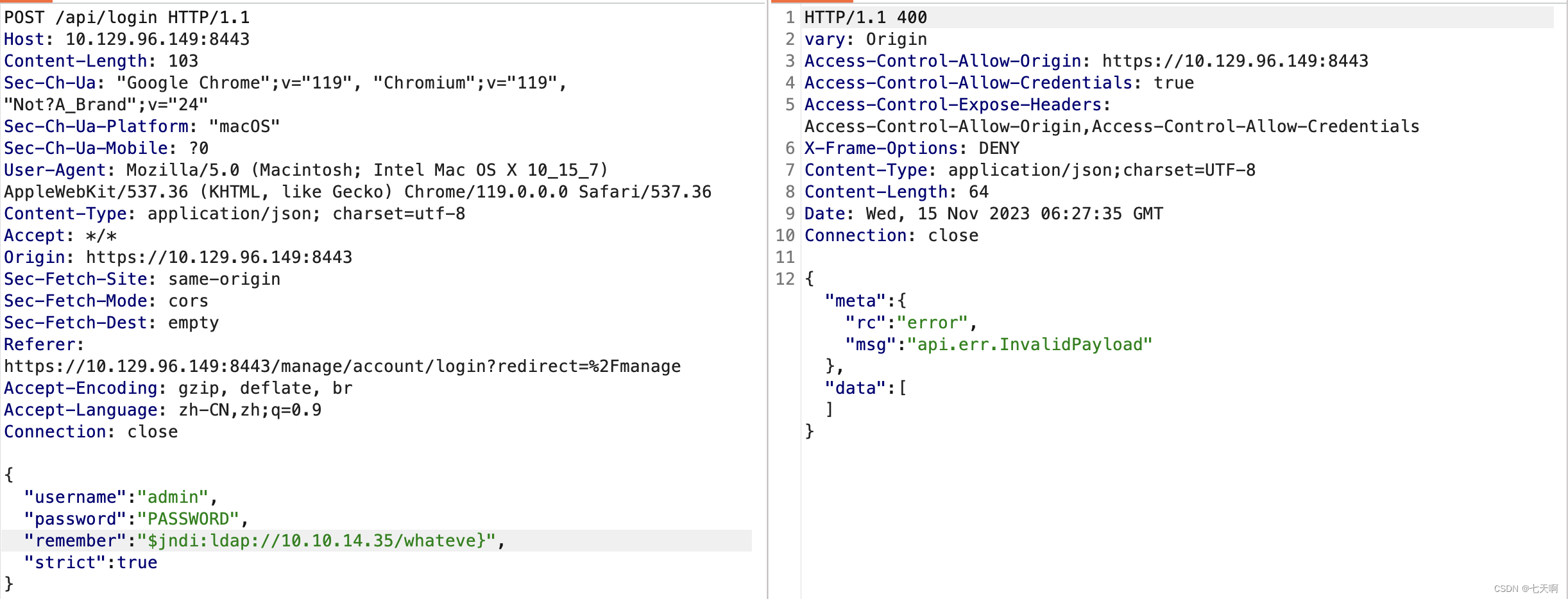Viewport: 1568px width, 599px height.
Task: Click the "msg":"api.err.InvalidPayload" field
Action: point(1000,344)
